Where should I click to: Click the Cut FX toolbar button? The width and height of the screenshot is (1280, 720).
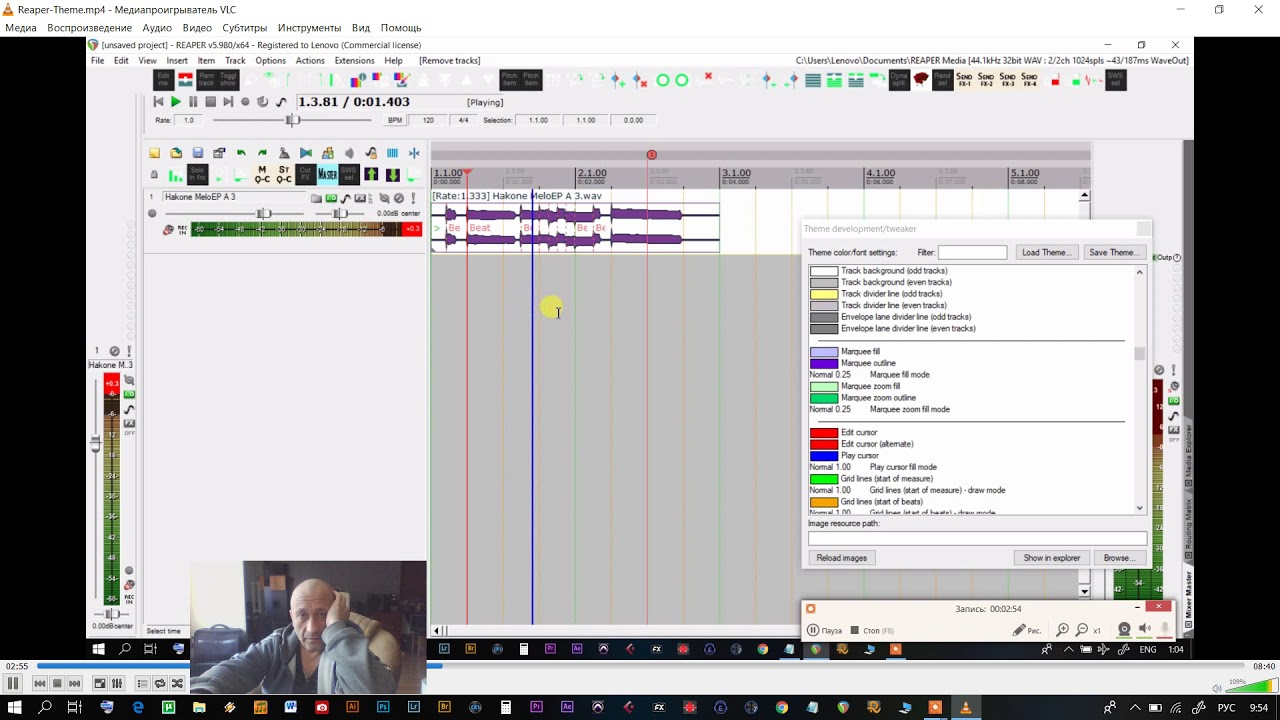click(306, 175)
